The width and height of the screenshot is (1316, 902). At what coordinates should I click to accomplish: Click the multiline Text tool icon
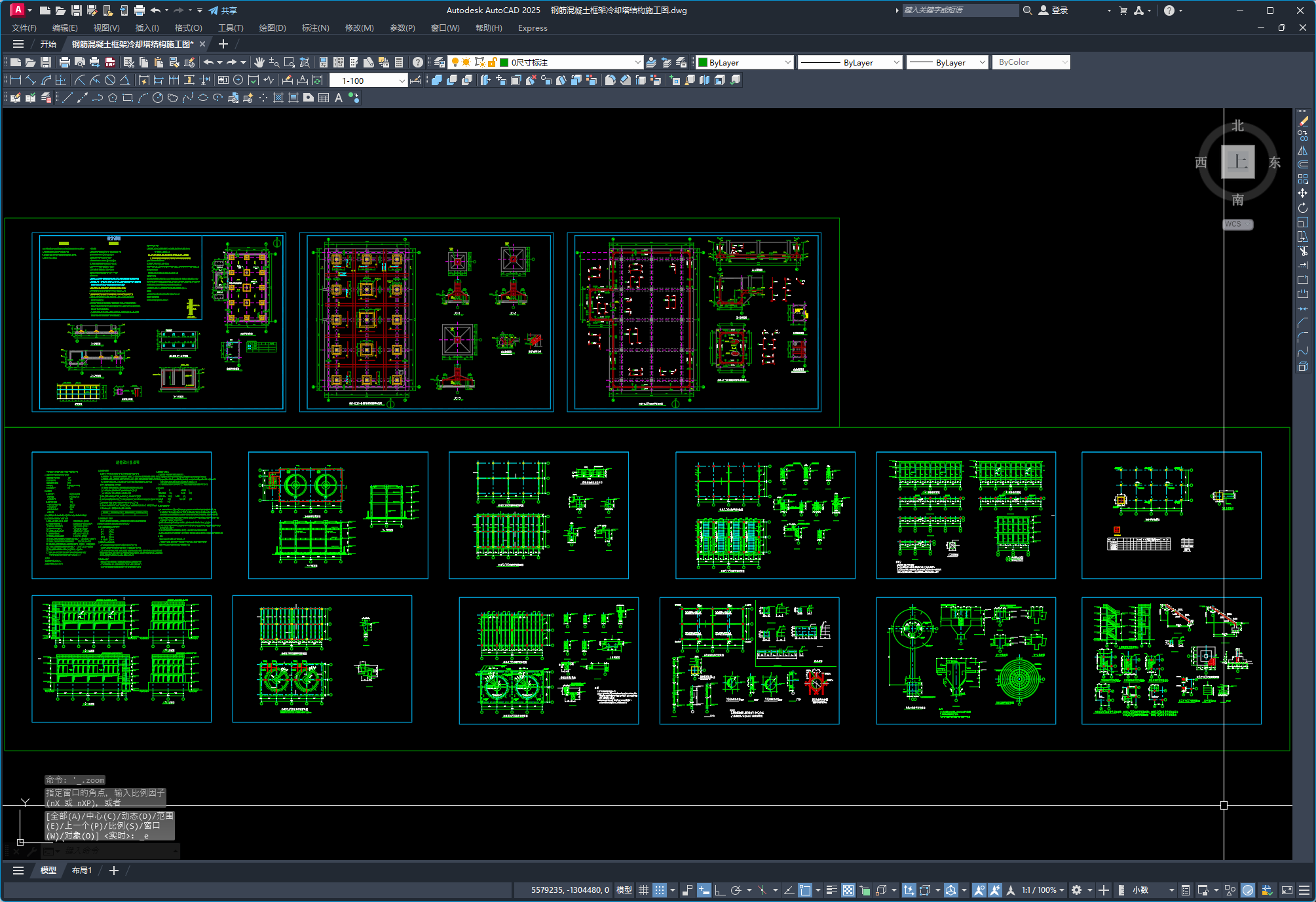coord(339,98)
